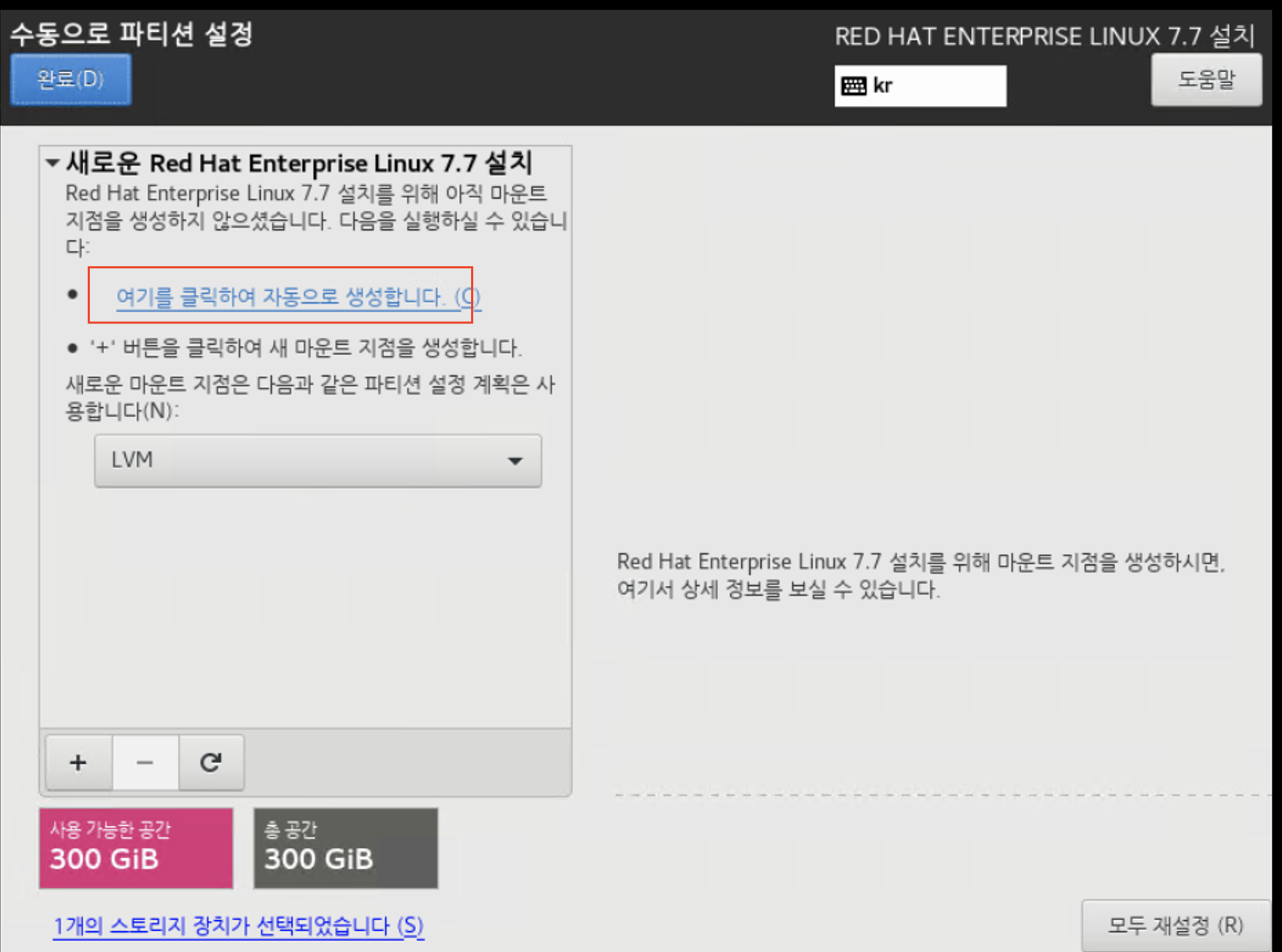Collapse the 새로운 Red Hat Enterprise Linux 7.7 설치 section
Screen dimensions: 1282x952
click(52, 163)
